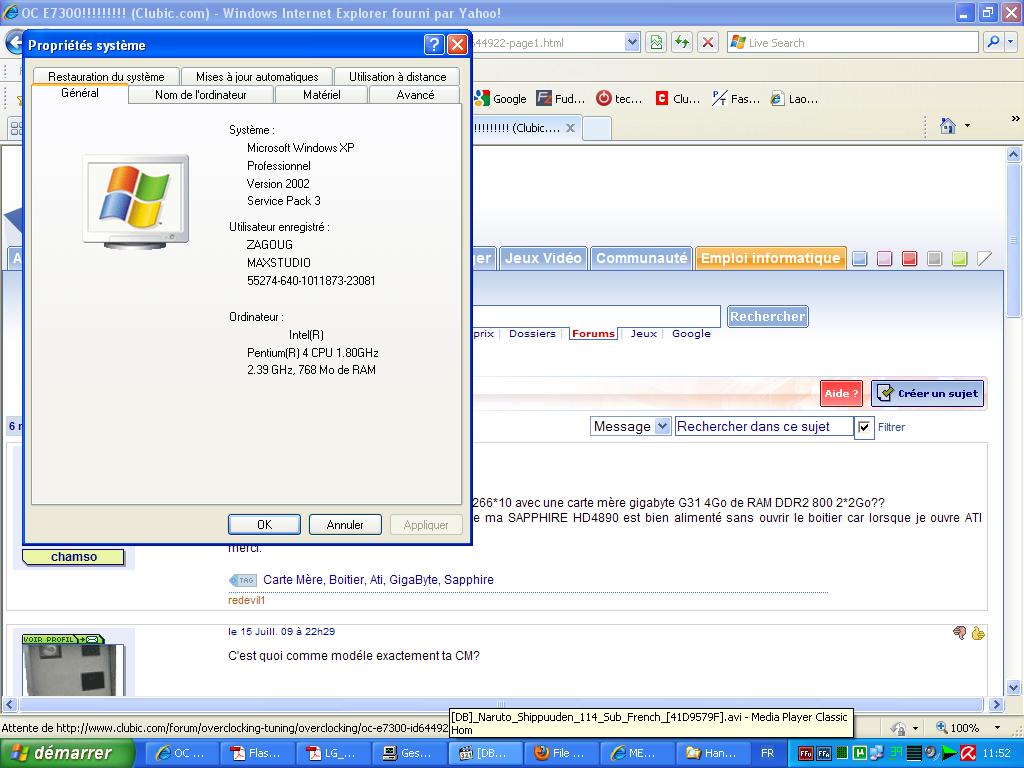Open the Home page icon

pos(948,126)
